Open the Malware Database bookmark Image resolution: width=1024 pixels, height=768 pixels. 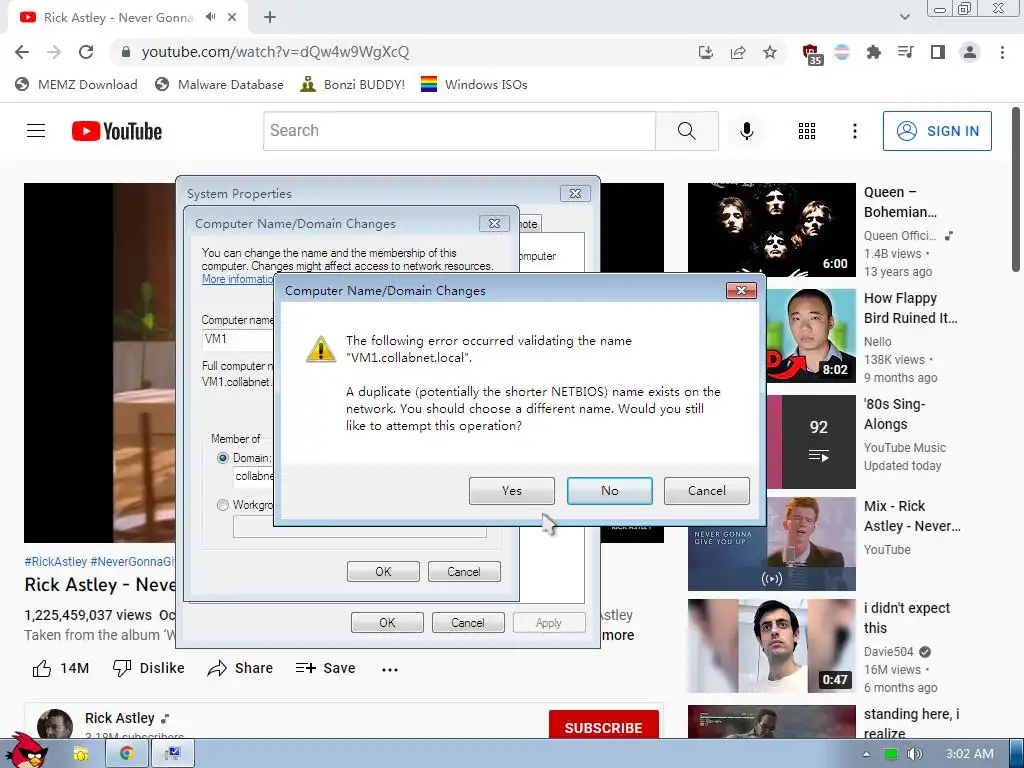coord(219,84)
